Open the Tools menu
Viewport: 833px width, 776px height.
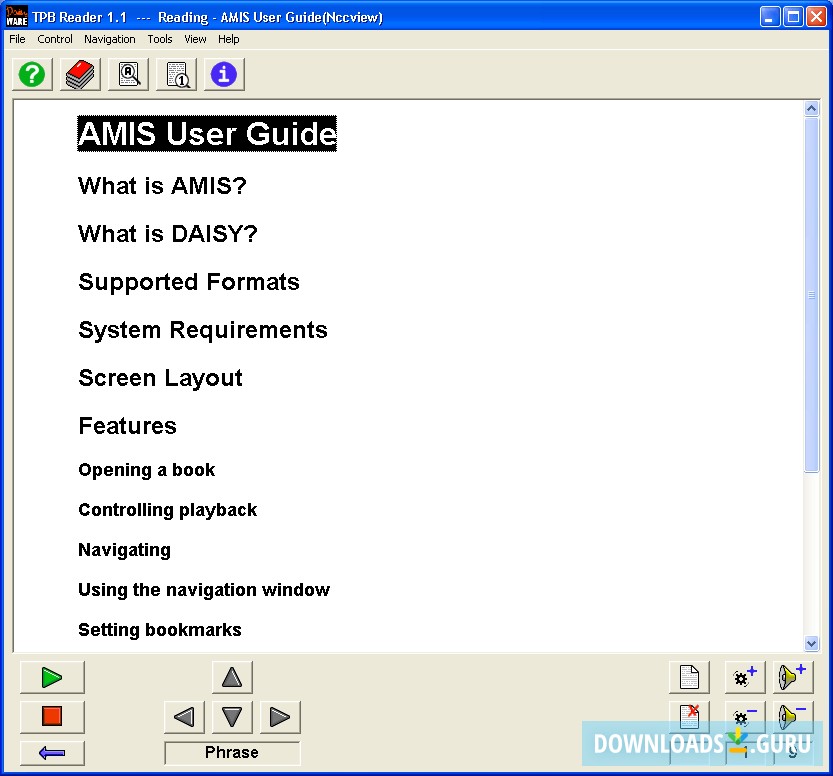coord(160,39)
